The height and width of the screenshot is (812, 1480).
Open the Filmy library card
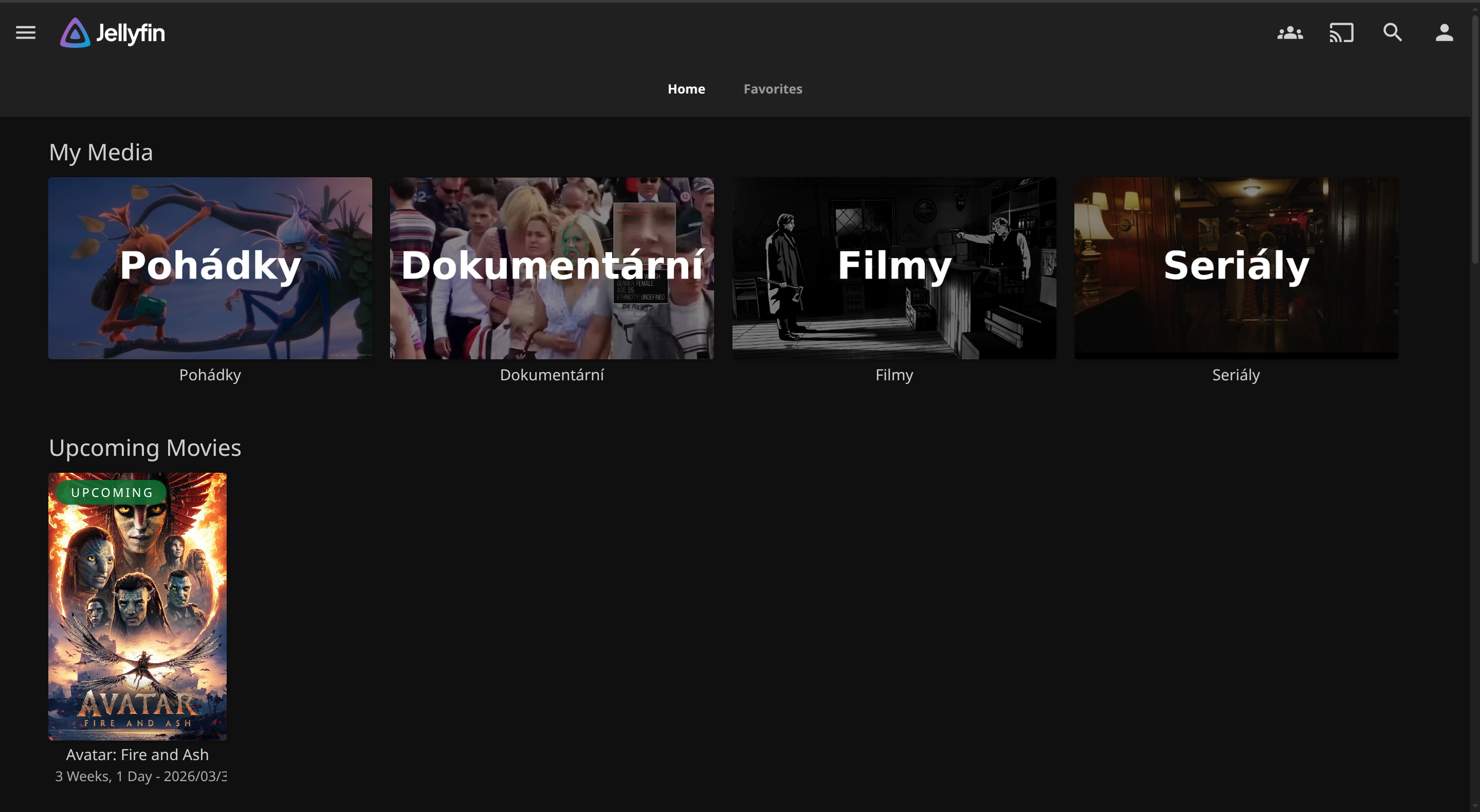[x=894, y=268]
